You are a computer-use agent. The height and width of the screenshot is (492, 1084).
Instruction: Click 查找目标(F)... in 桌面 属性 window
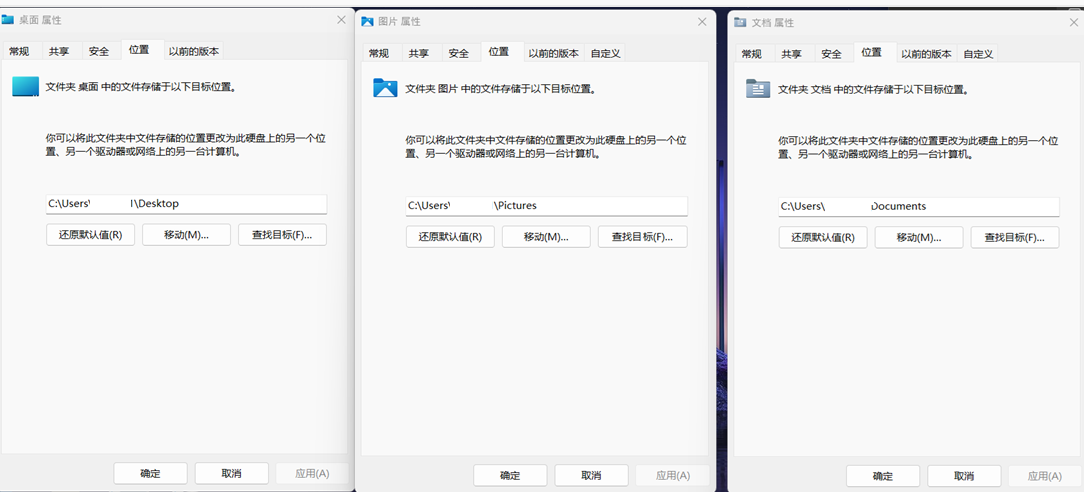(x=282, y=235)
